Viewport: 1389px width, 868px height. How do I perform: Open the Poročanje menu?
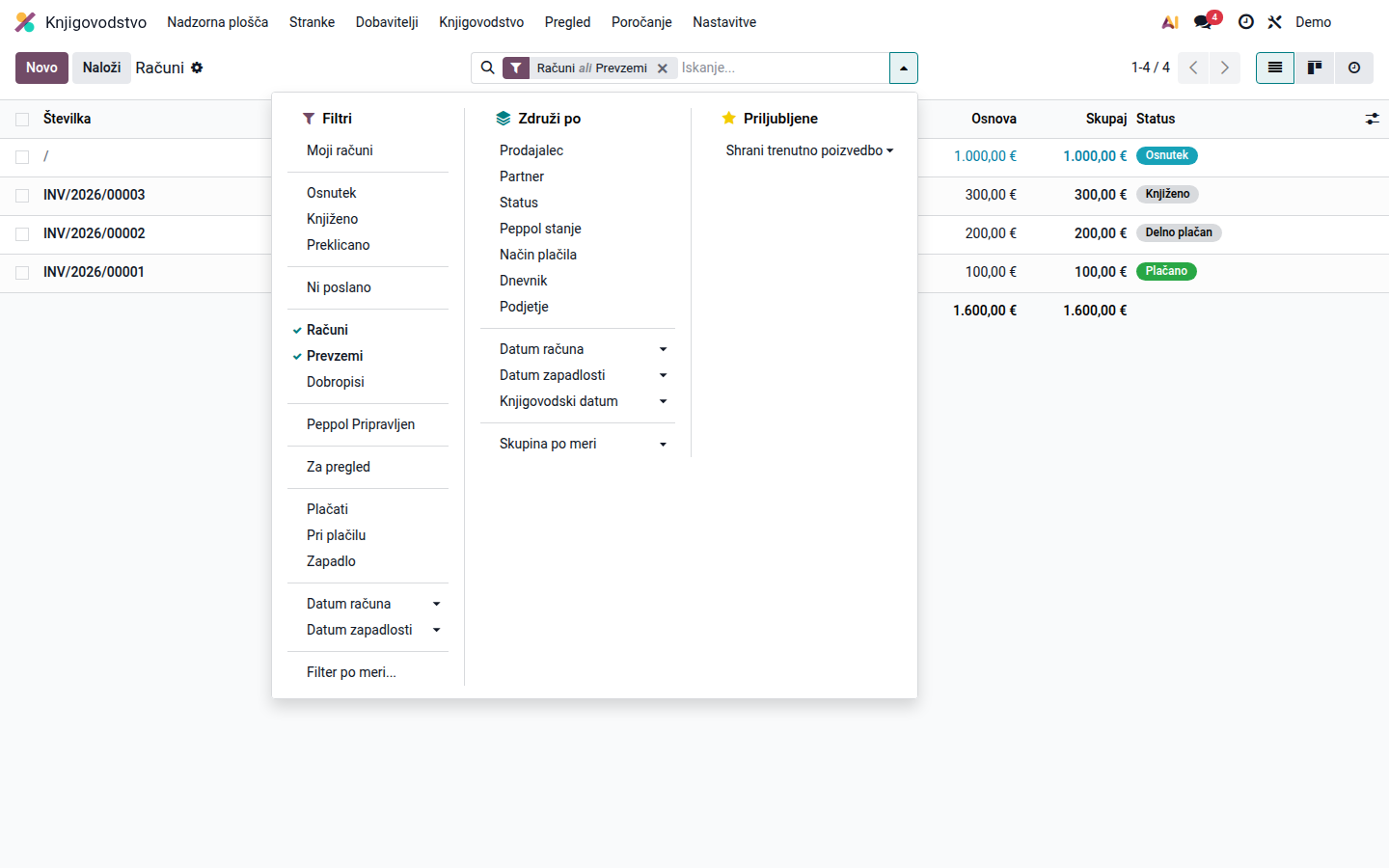(641, 22)
